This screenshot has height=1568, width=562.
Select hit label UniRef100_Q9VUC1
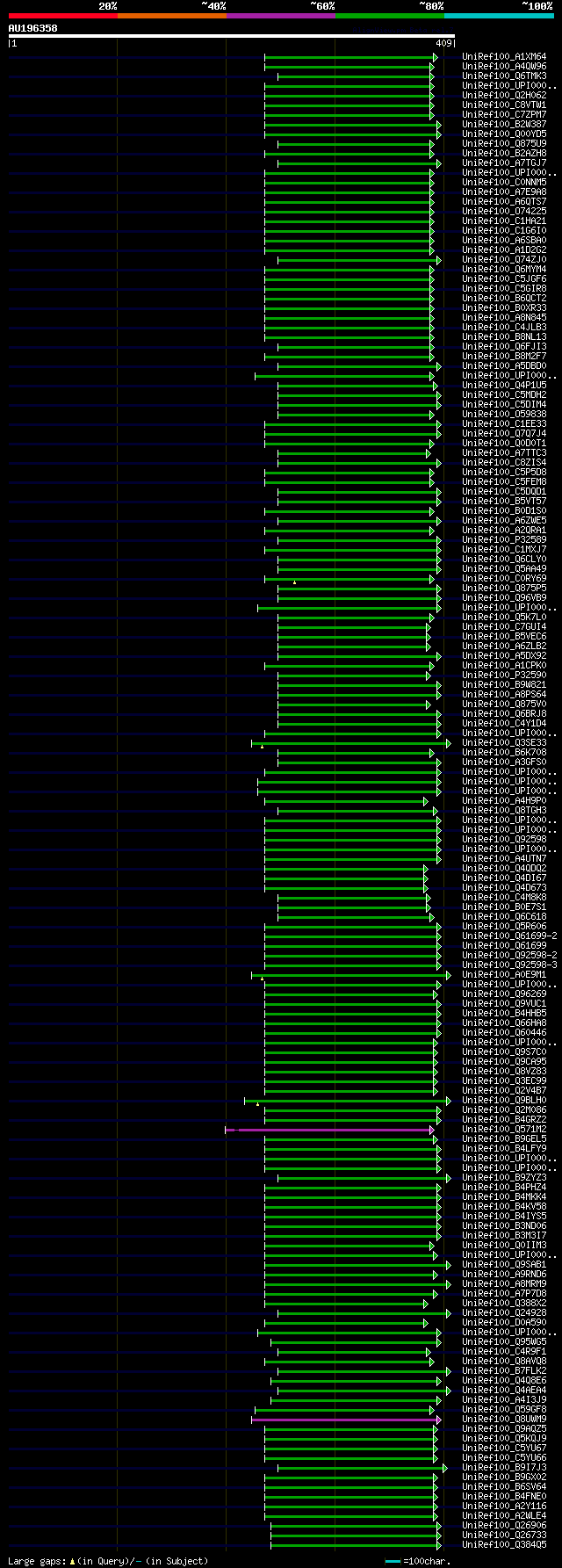(504, 1004)
